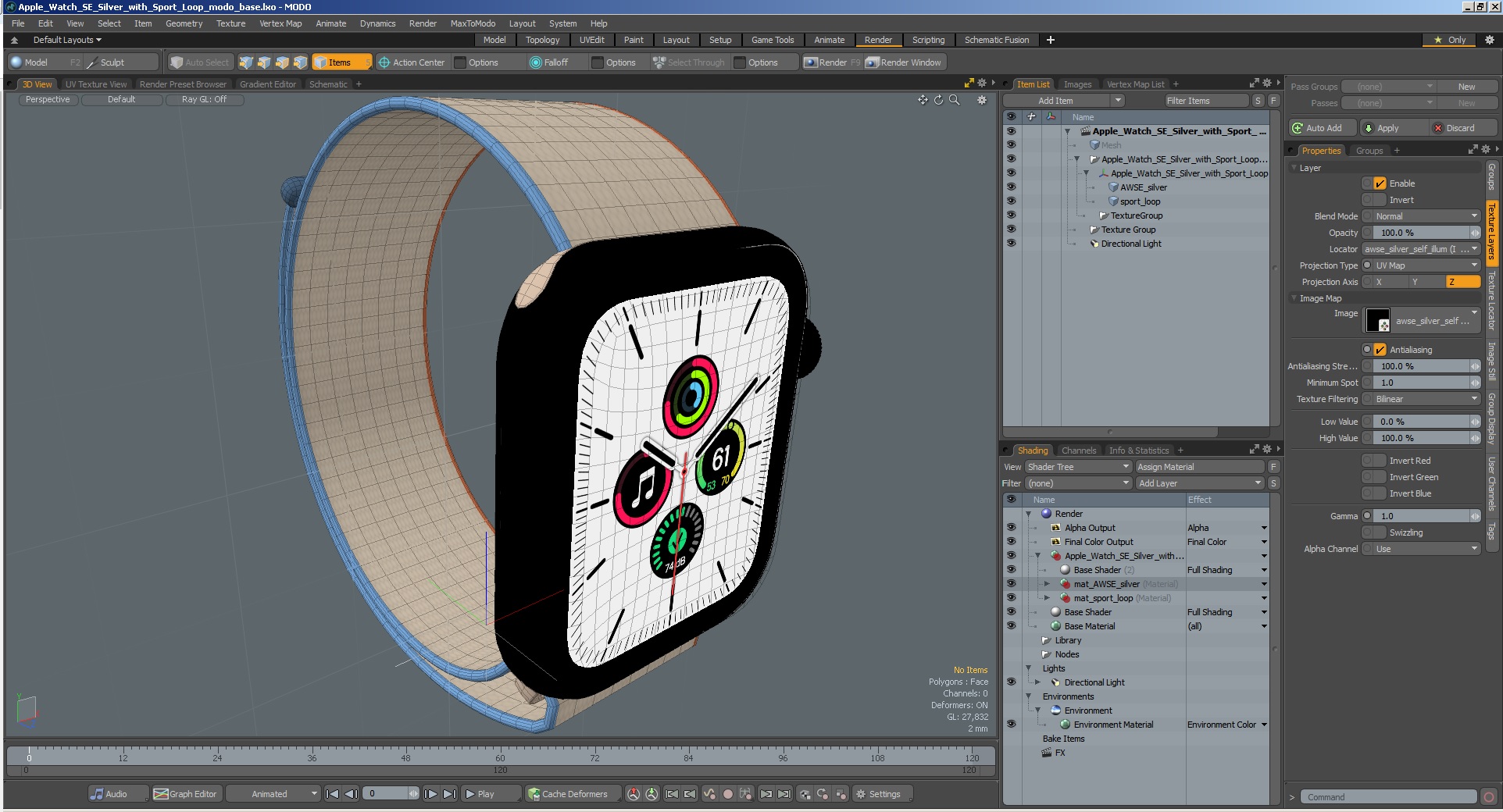Open Render Window
1503x812 pixels.
point(905,62)
